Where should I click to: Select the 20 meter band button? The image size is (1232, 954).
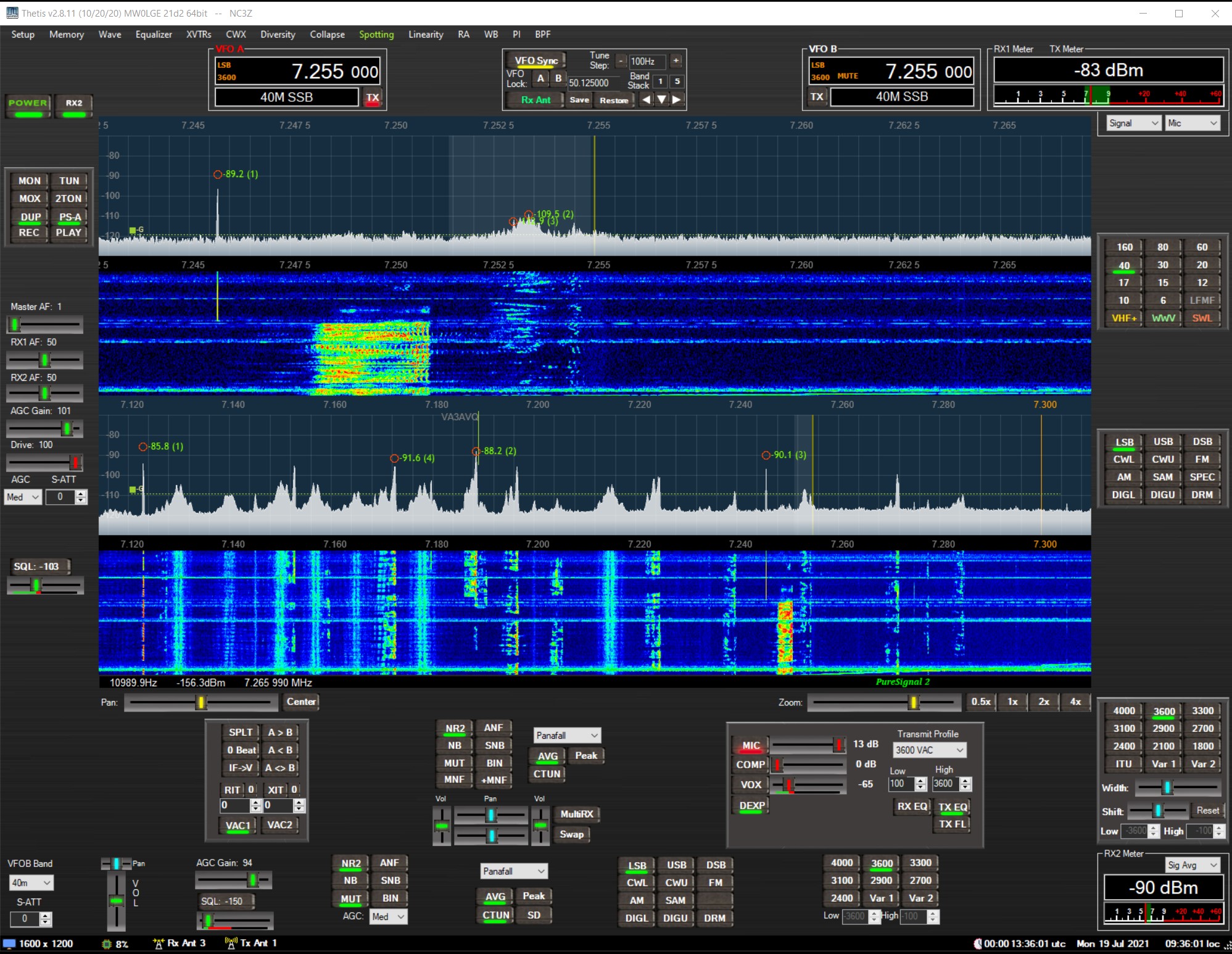pos(1202,265)
